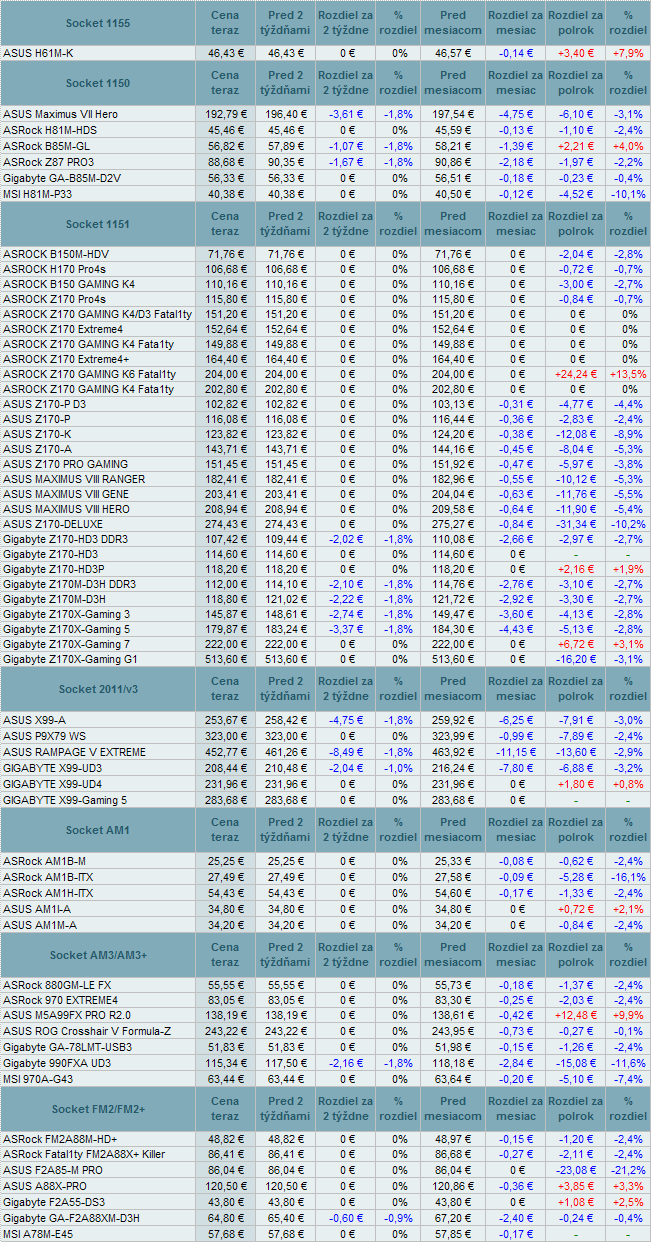This screenshot has height=1242, width=651.
Task: Click current price 452,77 € of RAMPAGE V EXTREME
Action: pyautogui.click(x=225, y=751)
